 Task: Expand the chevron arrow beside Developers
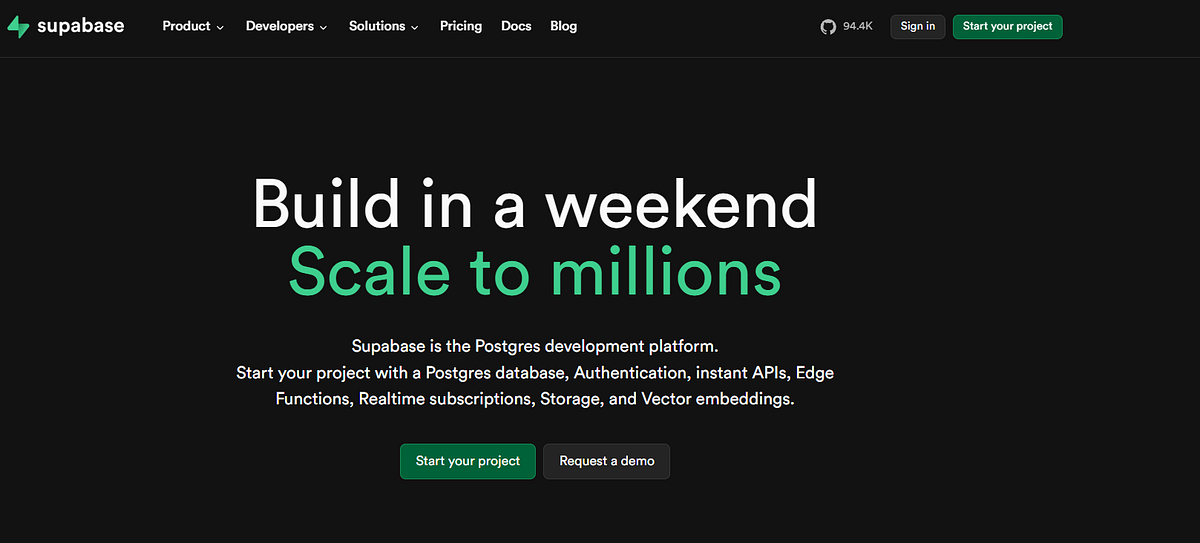click(x=323, y=27)
